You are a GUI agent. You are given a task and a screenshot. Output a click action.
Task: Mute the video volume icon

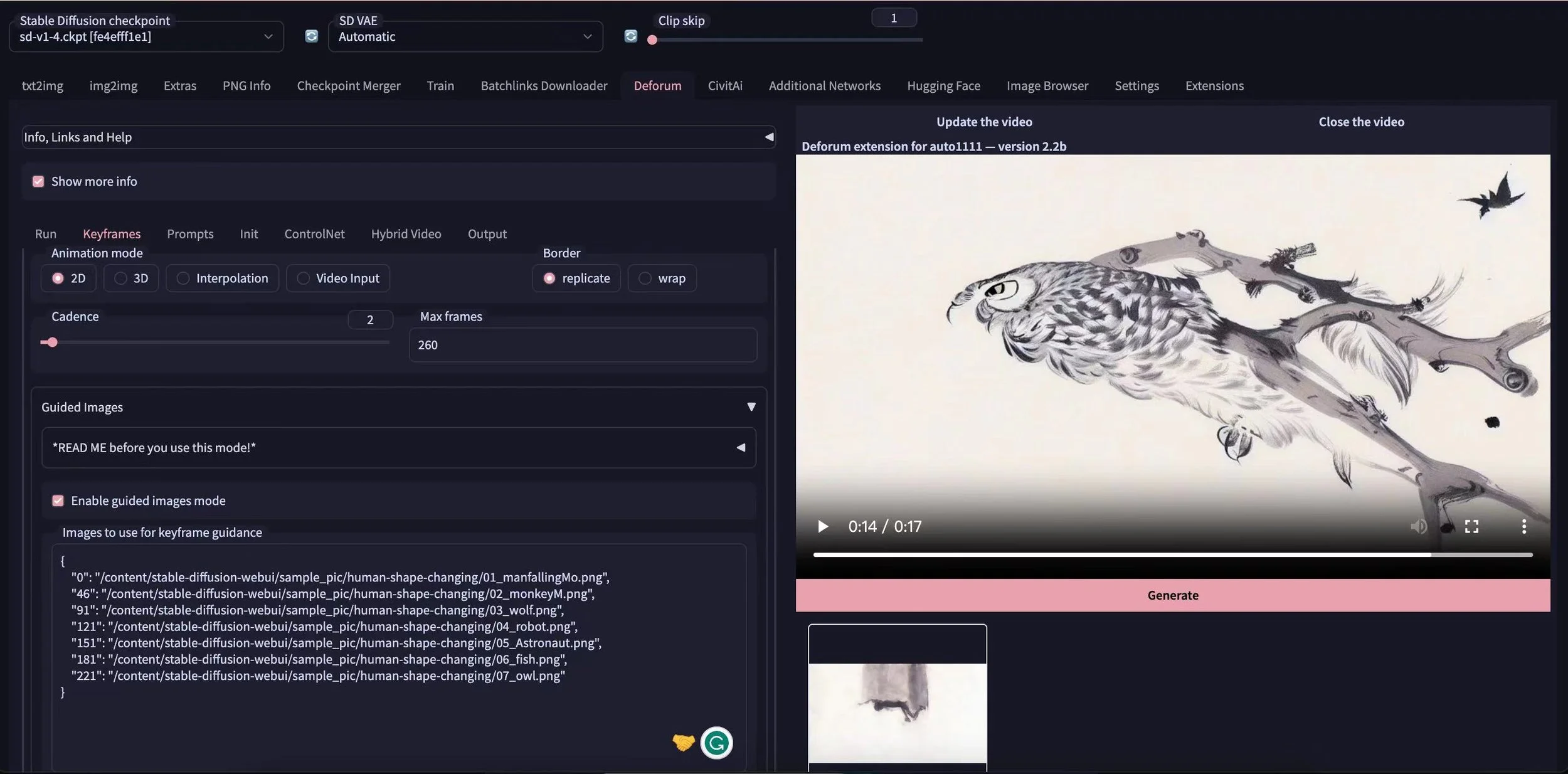pyautogui.click(x=1418, y=526)
